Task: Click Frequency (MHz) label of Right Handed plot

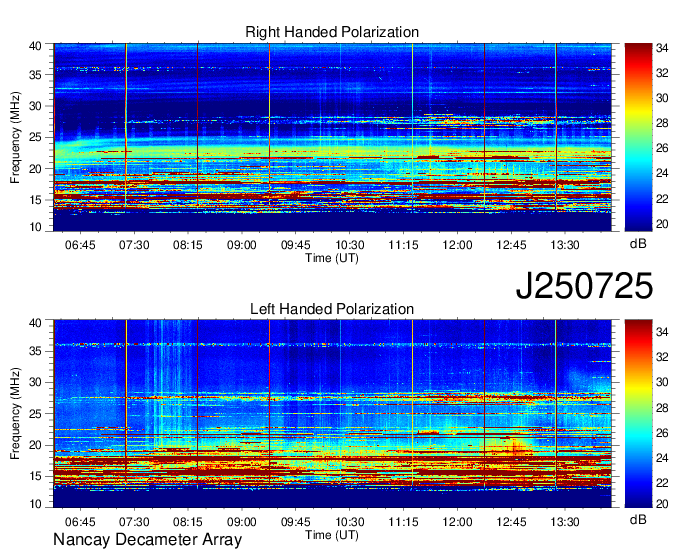Action: point(15,137)
